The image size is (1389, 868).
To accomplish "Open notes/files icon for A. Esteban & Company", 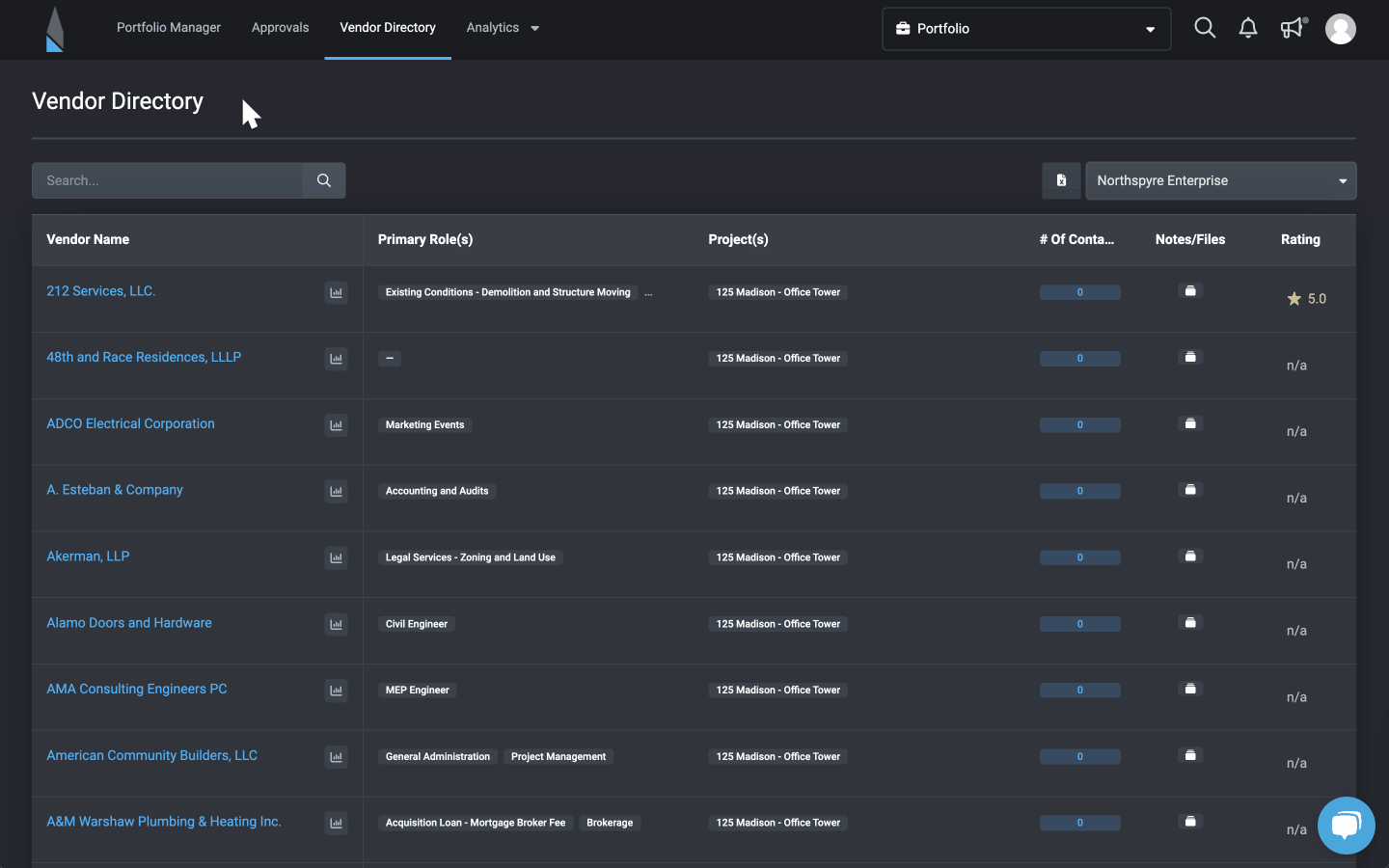I will [1190, 491].
